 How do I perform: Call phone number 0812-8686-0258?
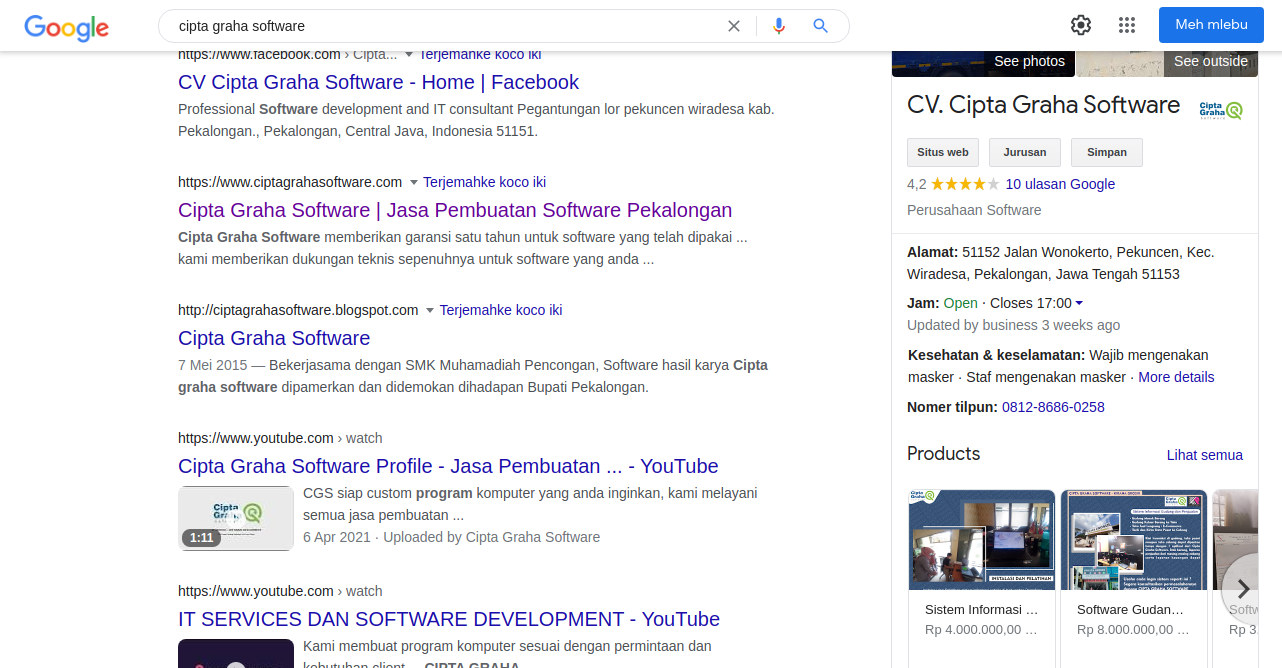(1053, 407)
